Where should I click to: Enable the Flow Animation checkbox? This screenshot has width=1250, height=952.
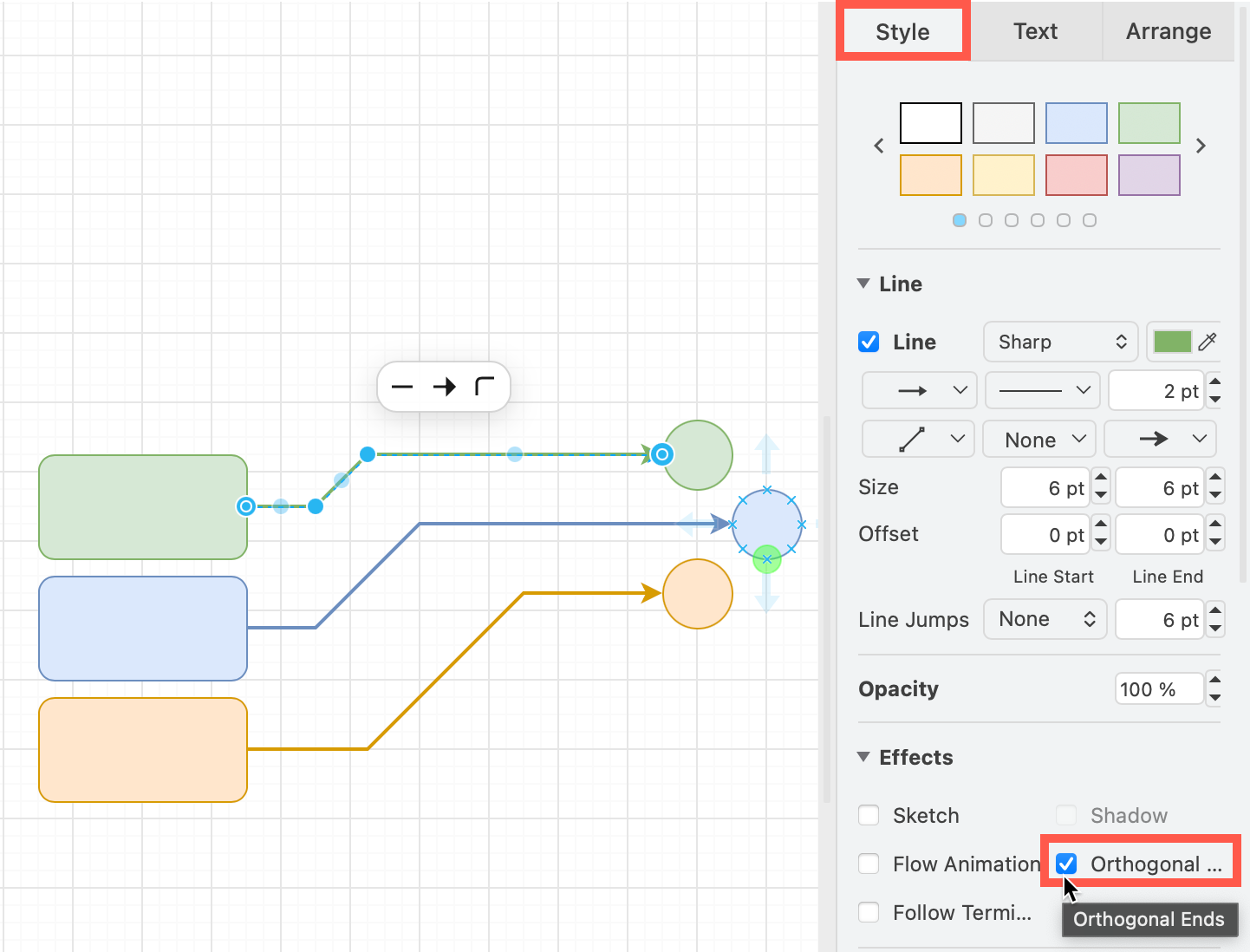click(x=869, y=864)
